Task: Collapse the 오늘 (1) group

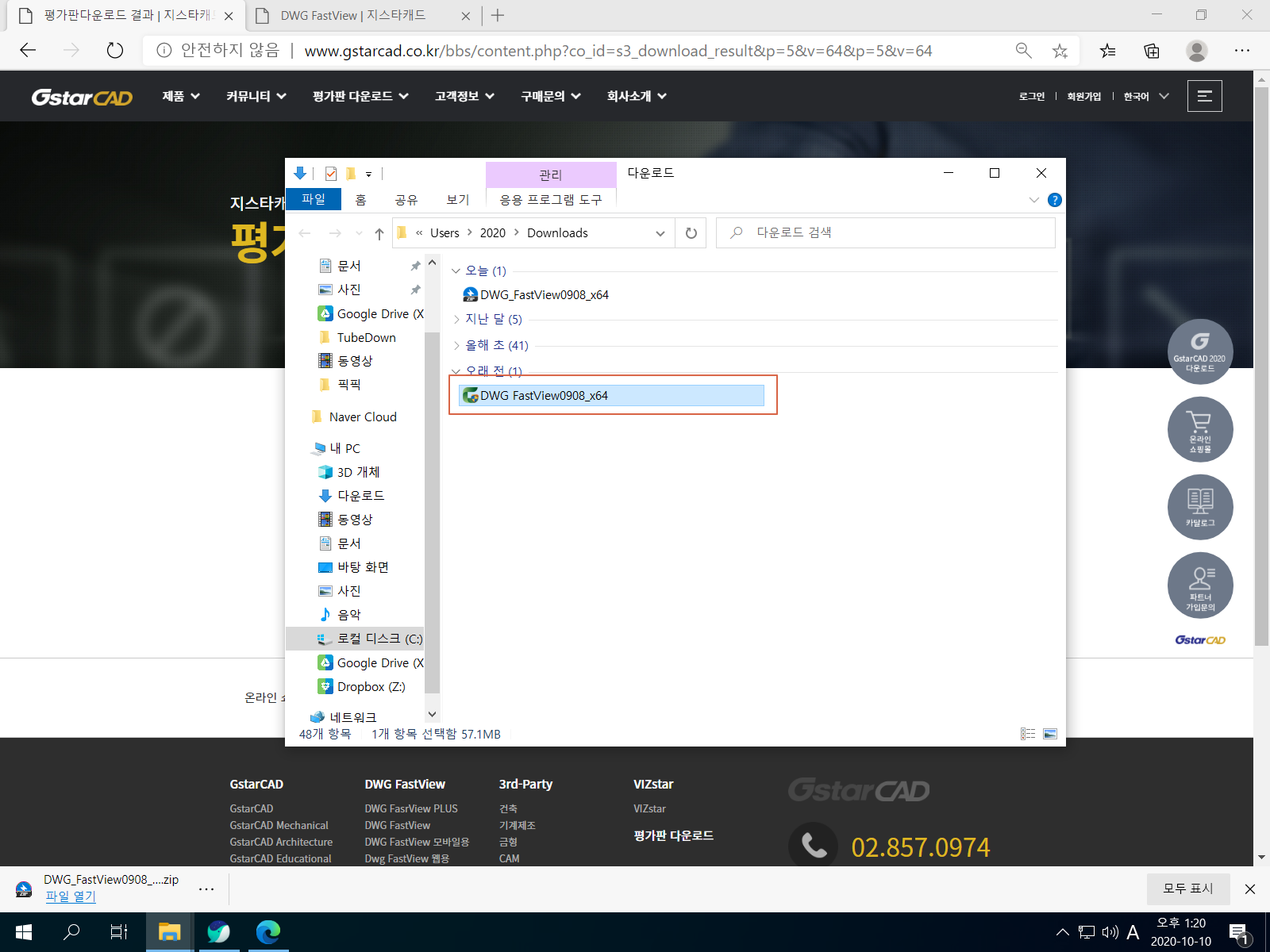Action: (456, 271)
